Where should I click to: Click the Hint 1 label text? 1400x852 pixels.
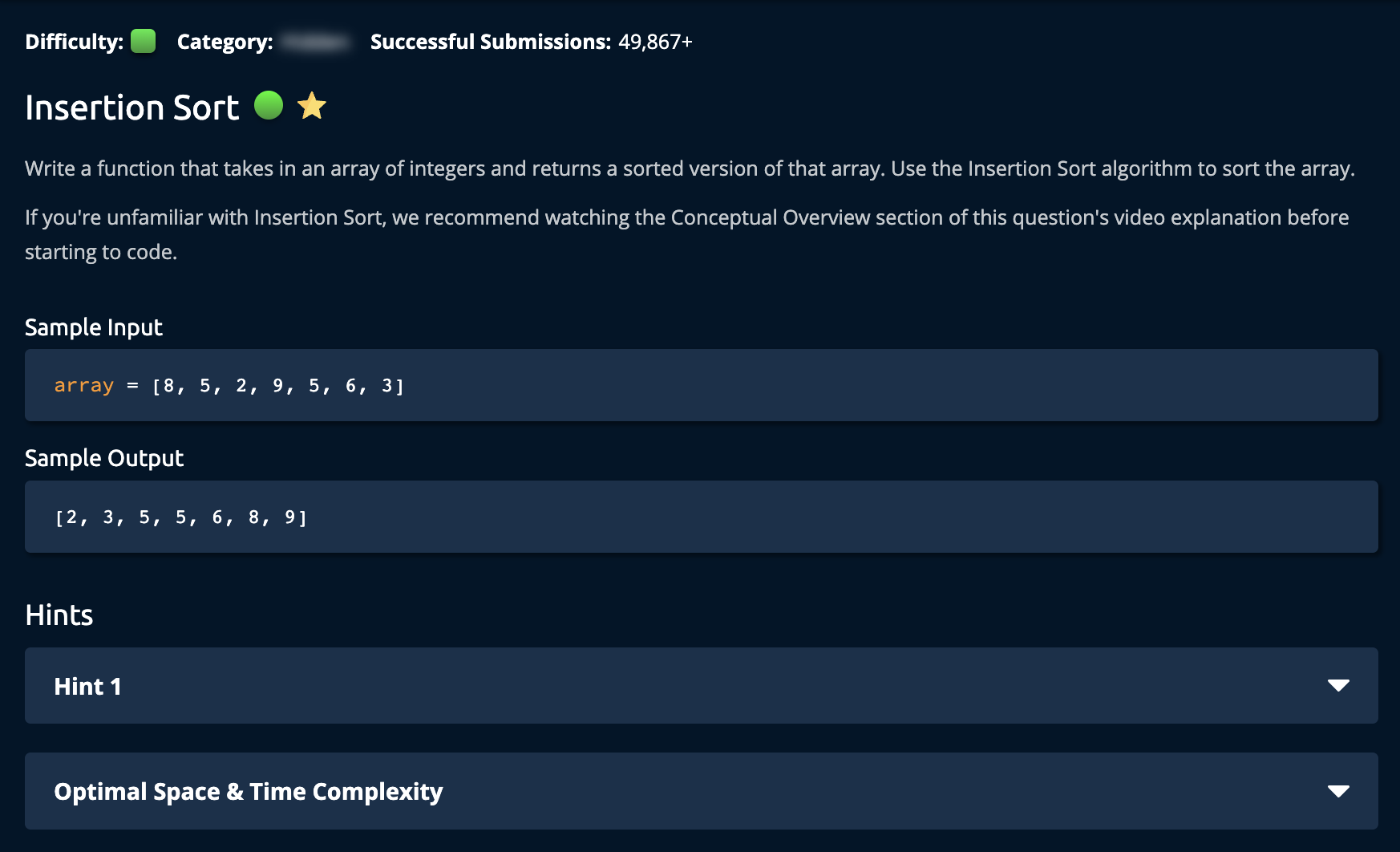(x=88, y=687)
